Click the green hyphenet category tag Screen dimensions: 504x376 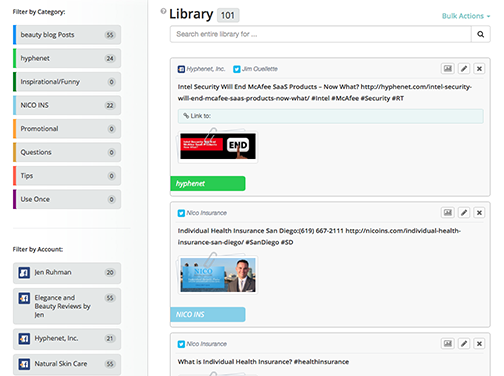208,184
